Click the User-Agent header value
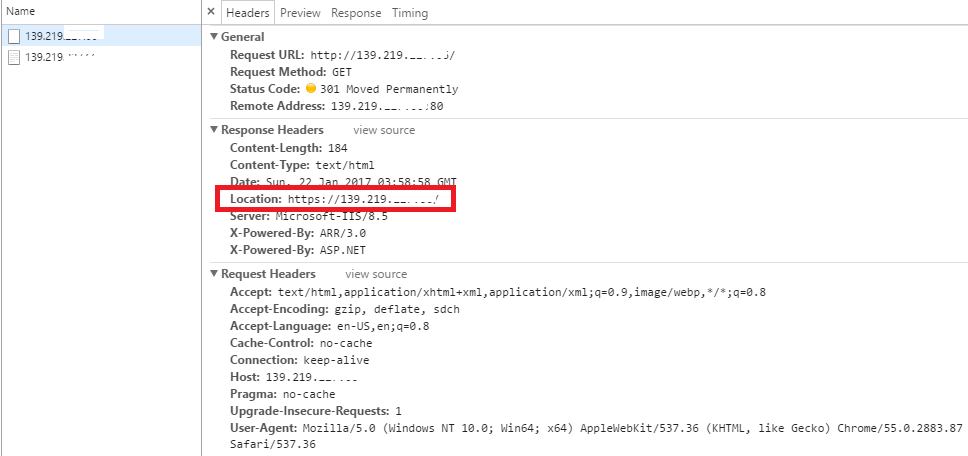Viewport: 968px width, 456px height. point(620,428)
